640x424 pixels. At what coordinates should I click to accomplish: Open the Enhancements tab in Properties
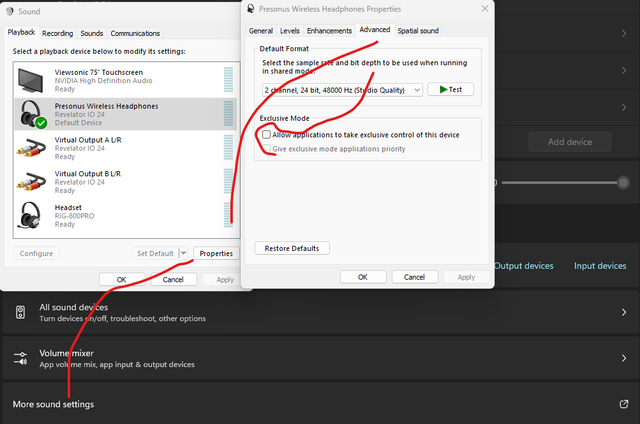329,31
